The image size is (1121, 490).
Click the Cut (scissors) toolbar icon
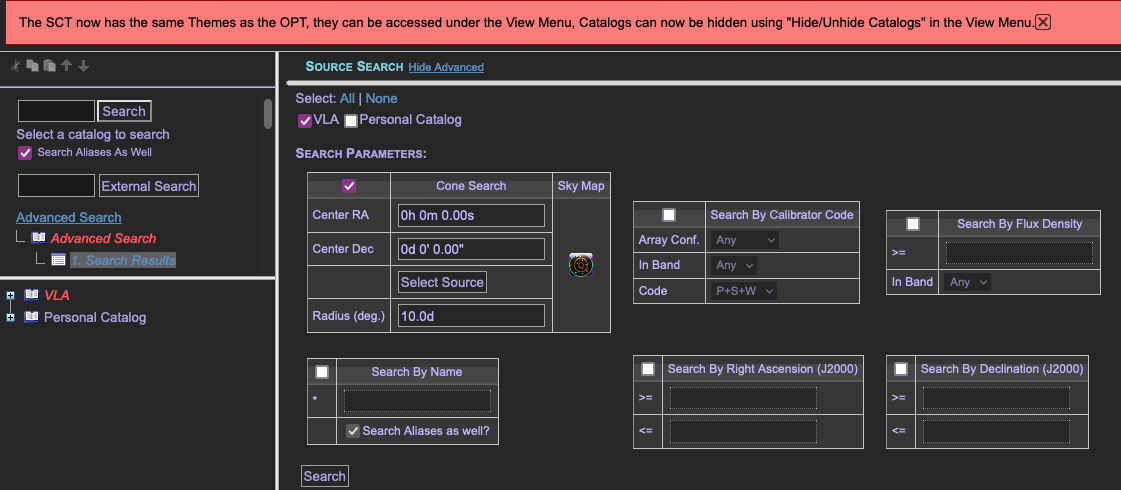pos(15,66)
